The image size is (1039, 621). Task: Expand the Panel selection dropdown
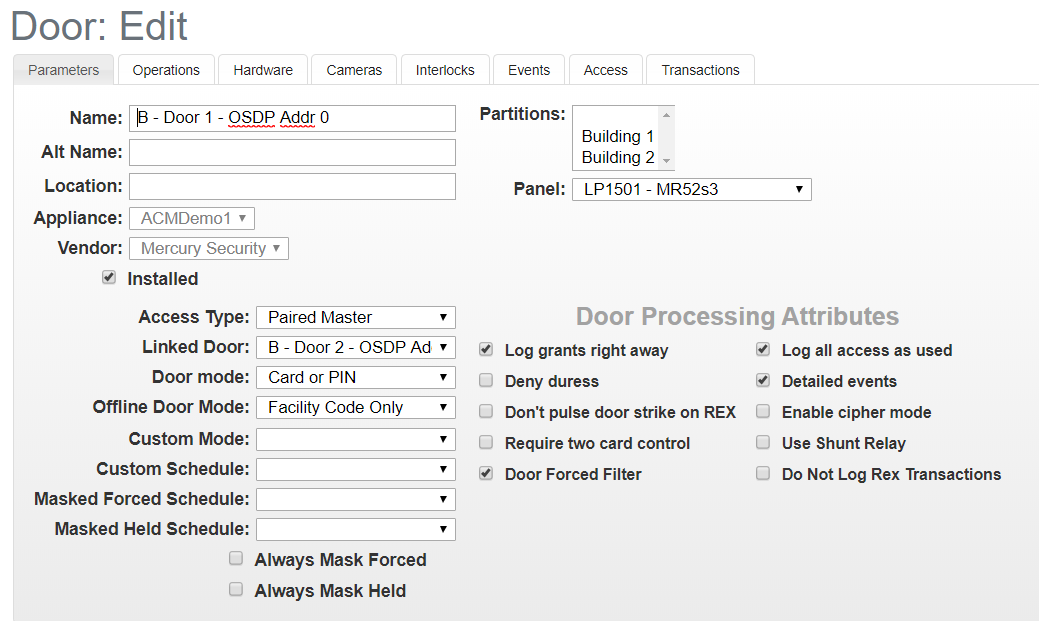[691, 188]
